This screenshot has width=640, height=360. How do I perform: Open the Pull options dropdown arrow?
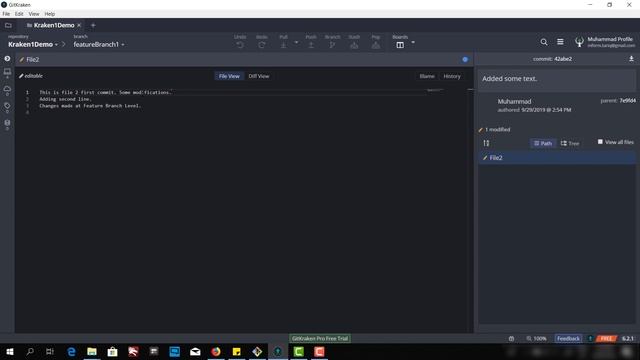pos(296,42)
